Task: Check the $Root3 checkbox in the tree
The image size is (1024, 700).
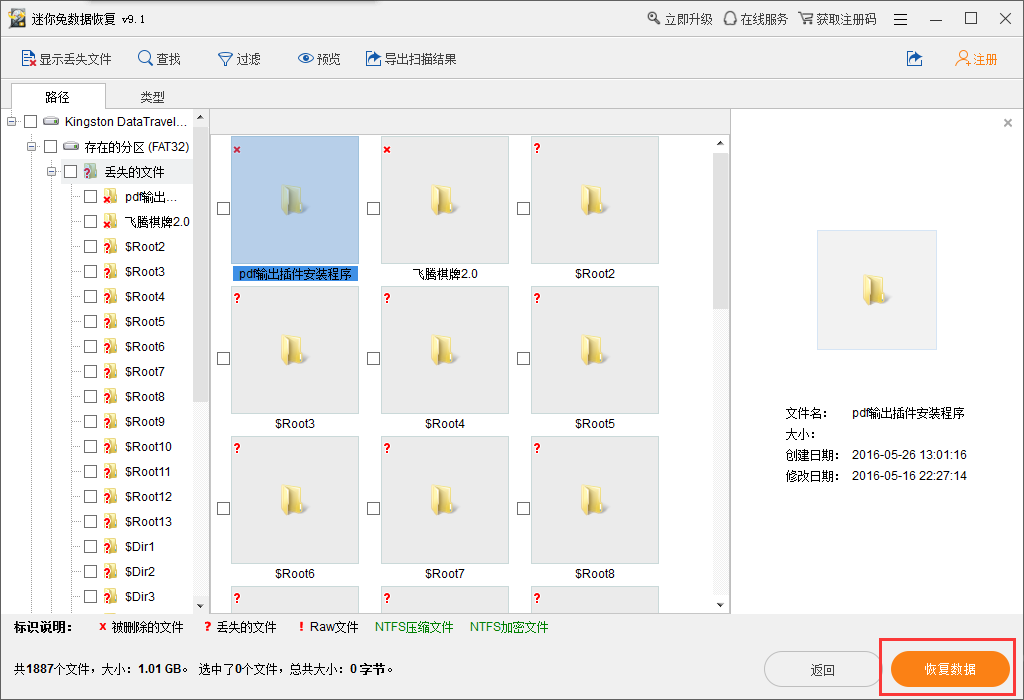Action: pyautogui.click(x=91, y=272)
